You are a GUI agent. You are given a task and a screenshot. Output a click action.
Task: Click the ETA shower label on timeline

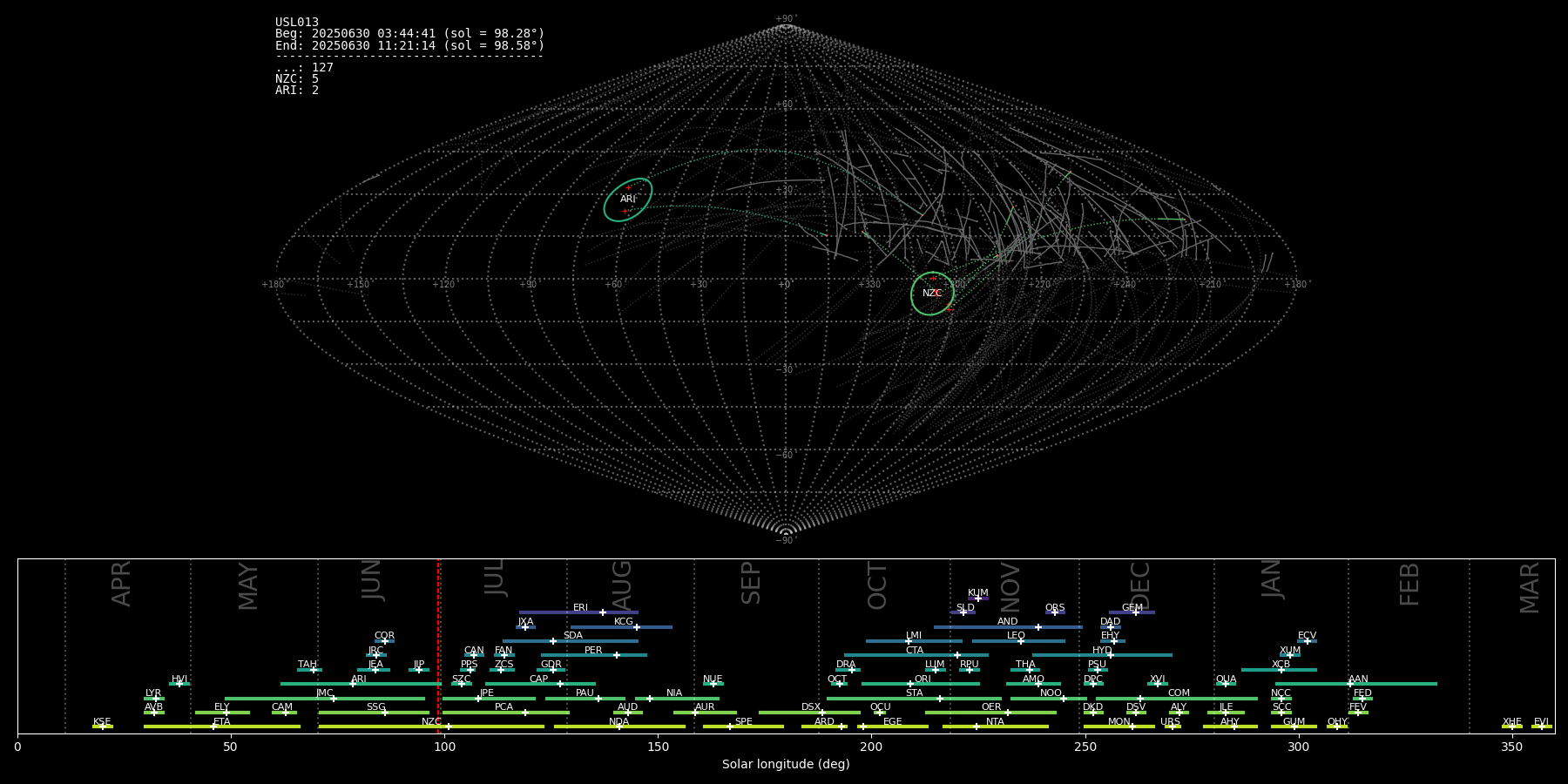click(222, 722)
